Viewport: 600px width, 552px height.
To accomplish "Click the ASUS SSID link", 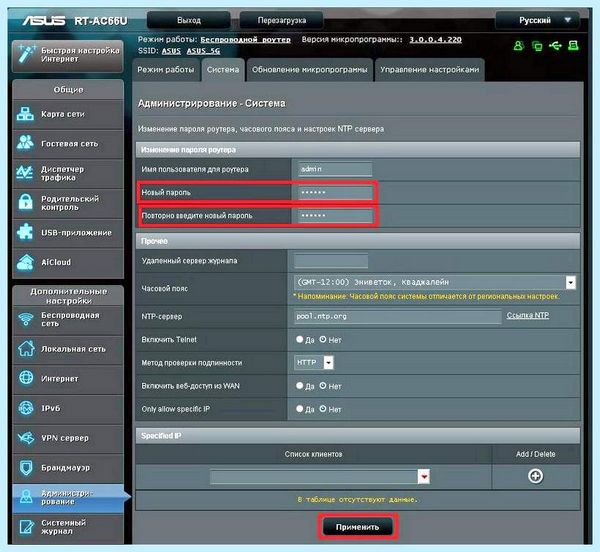I will pyautogui.click(x=171, y=51).
